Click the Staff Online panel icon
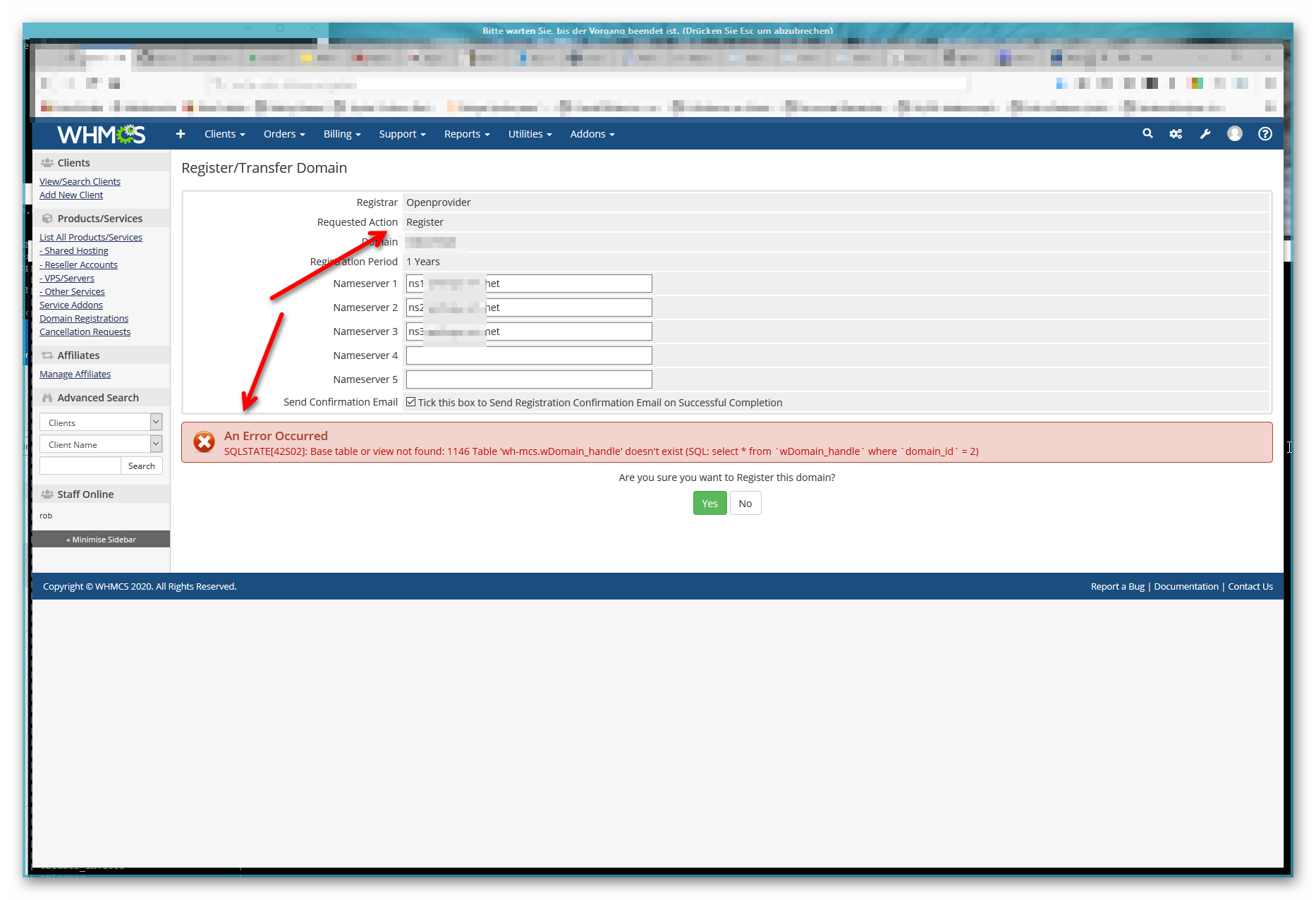The image size is (1316, 900). click(48, 494)
